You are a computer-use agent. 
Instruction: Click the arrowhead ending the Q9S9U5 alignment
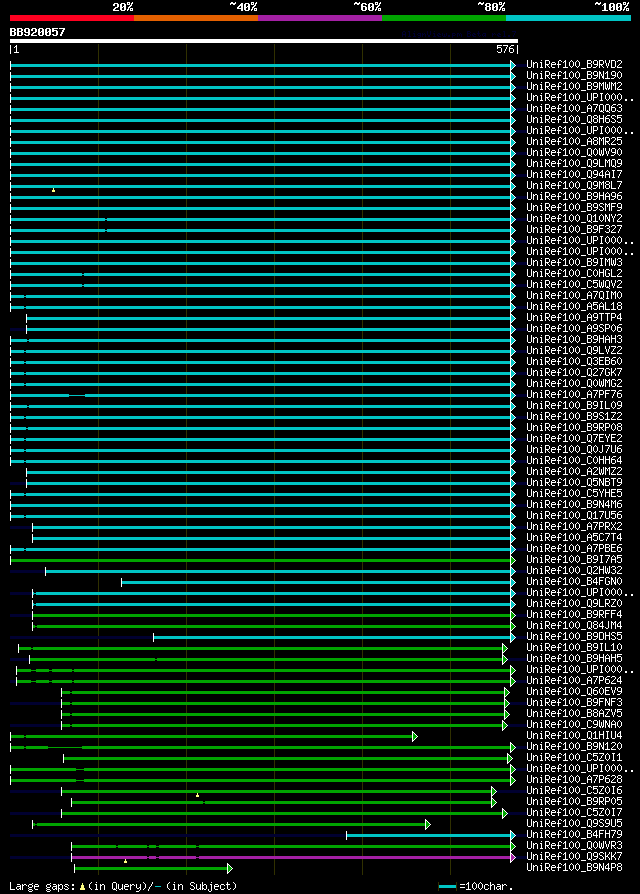[428, 824]
